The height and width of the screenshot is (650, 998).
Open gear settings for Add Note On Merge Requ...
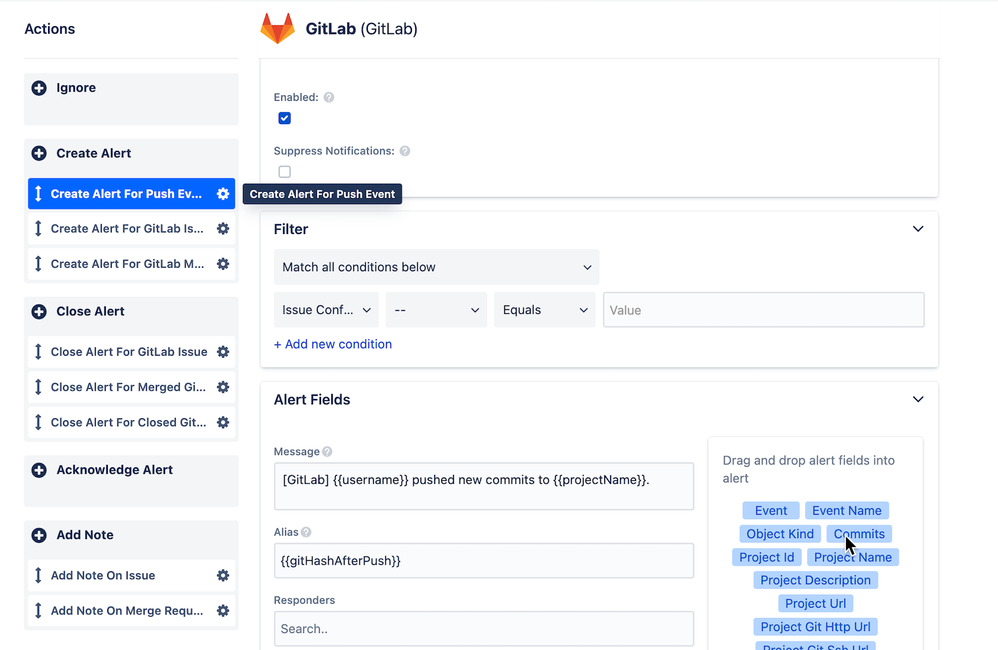223,611
